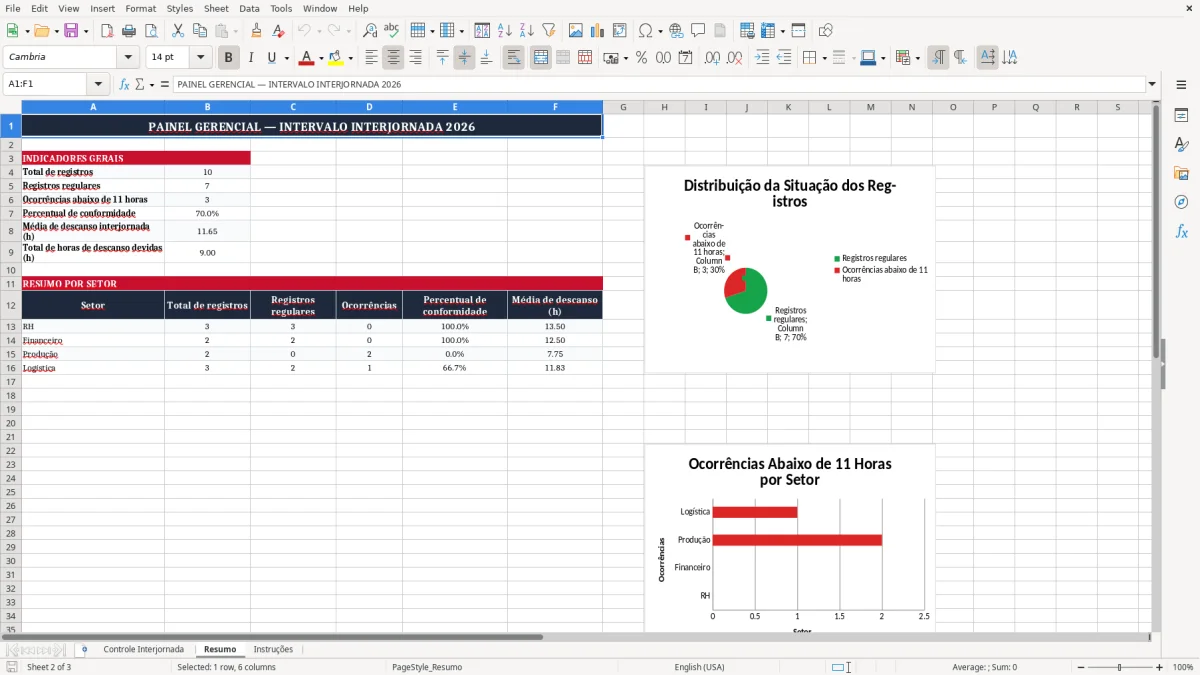Toggle Italic formatting
Image resolution: width=1200 pixels, height=675 pixels.
tap(251, 58)
